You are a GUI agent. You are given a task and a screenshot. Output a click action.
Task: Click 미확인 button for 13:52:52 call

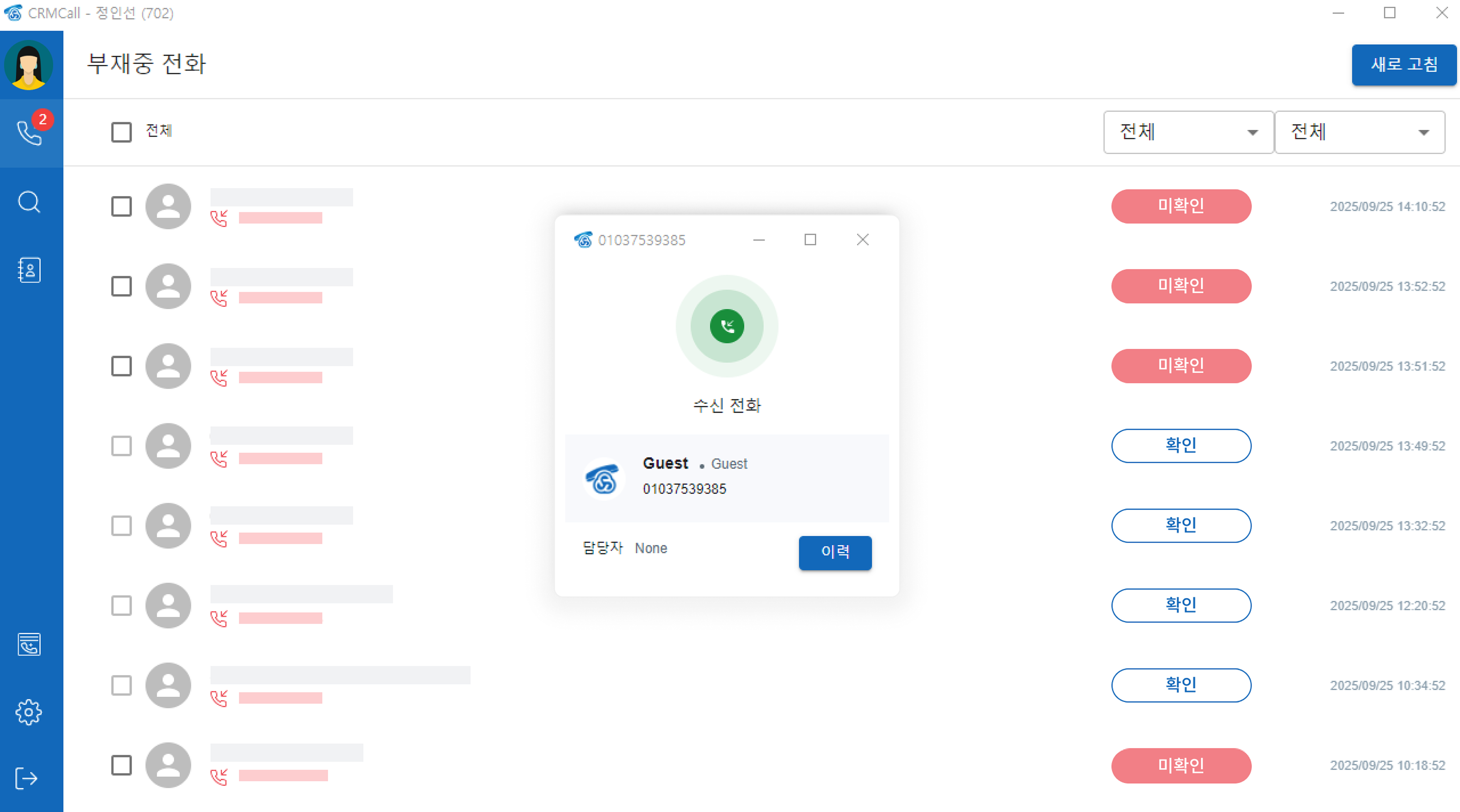click(x=1181, y=286)
